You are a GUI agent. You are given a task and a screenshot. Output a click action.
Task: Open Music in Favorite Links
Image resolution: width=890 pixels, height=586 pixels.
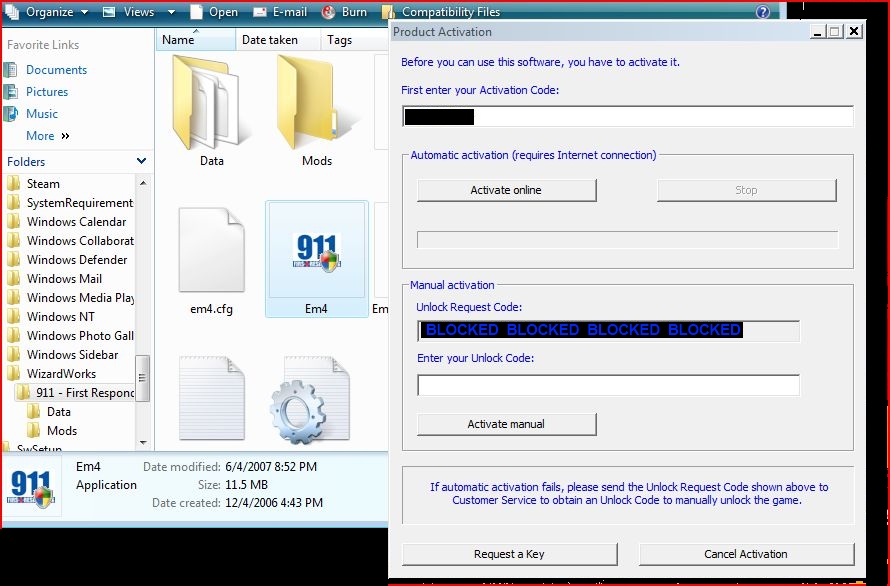pos(42,114)
